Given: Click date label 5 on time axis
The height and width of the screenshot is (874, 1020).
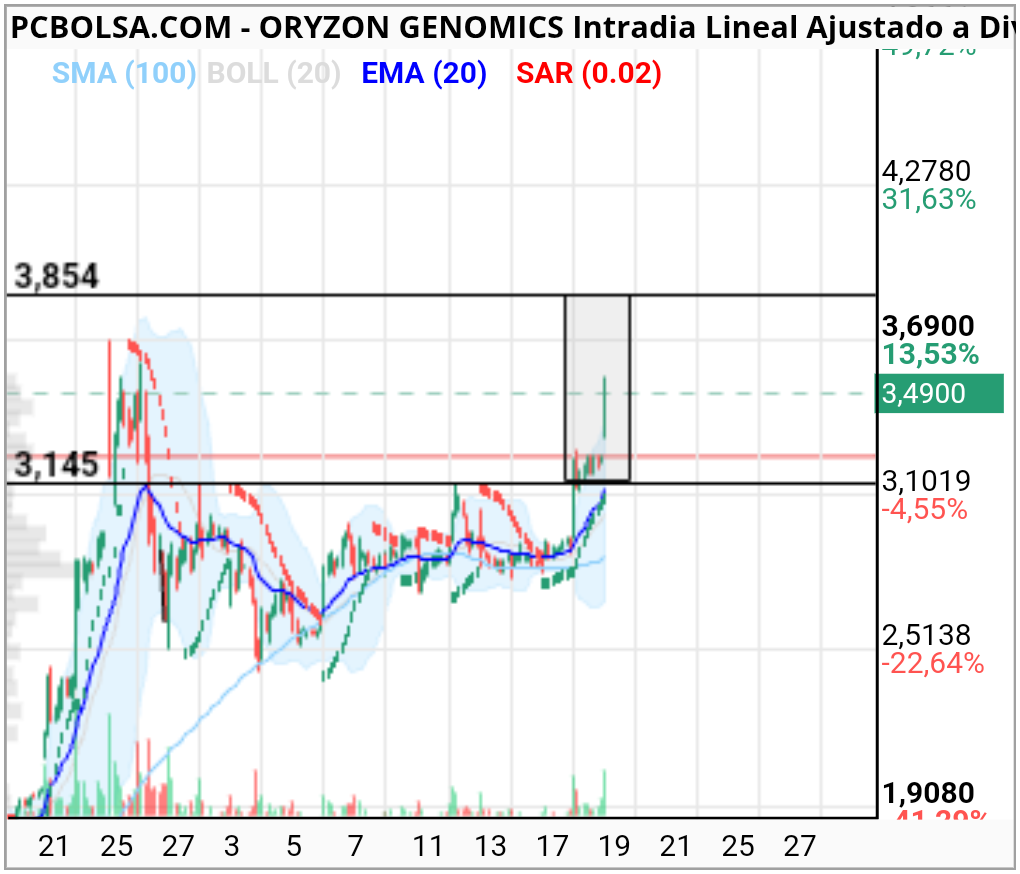Looking at the screenshot, I should [x=294, y=847].
